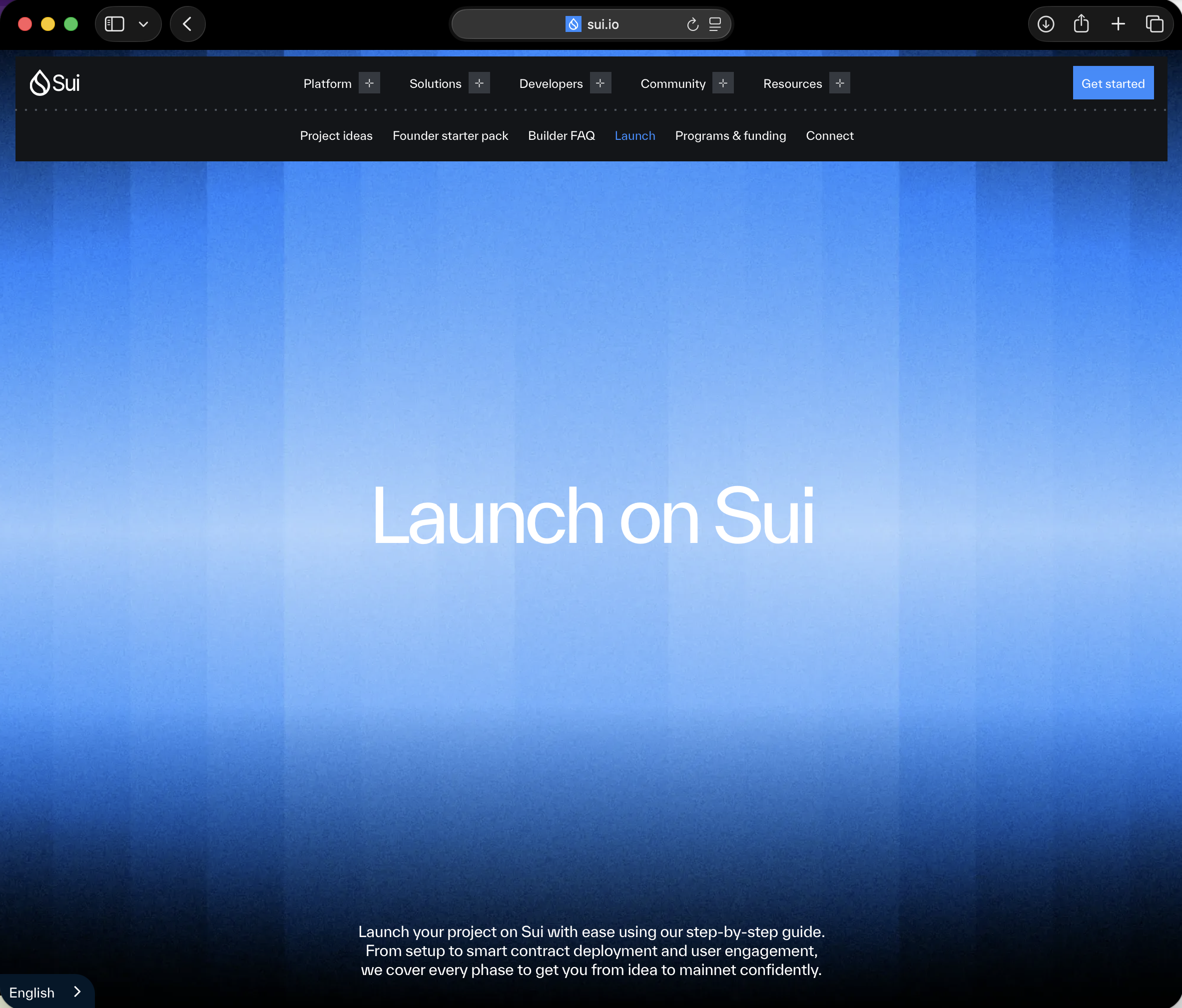Screen dimensions: 1182x1008
Task: Go to Project ideas section
Action: (x=336, y=136)
